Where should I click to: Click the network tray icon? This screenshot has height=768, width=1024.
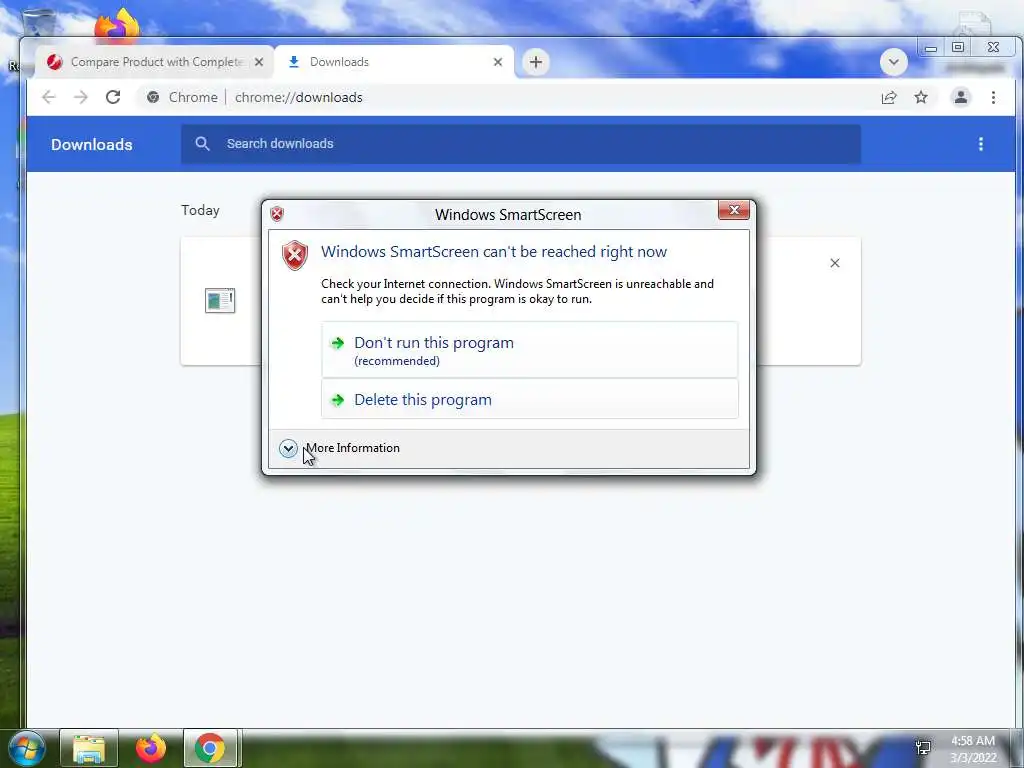923,748
